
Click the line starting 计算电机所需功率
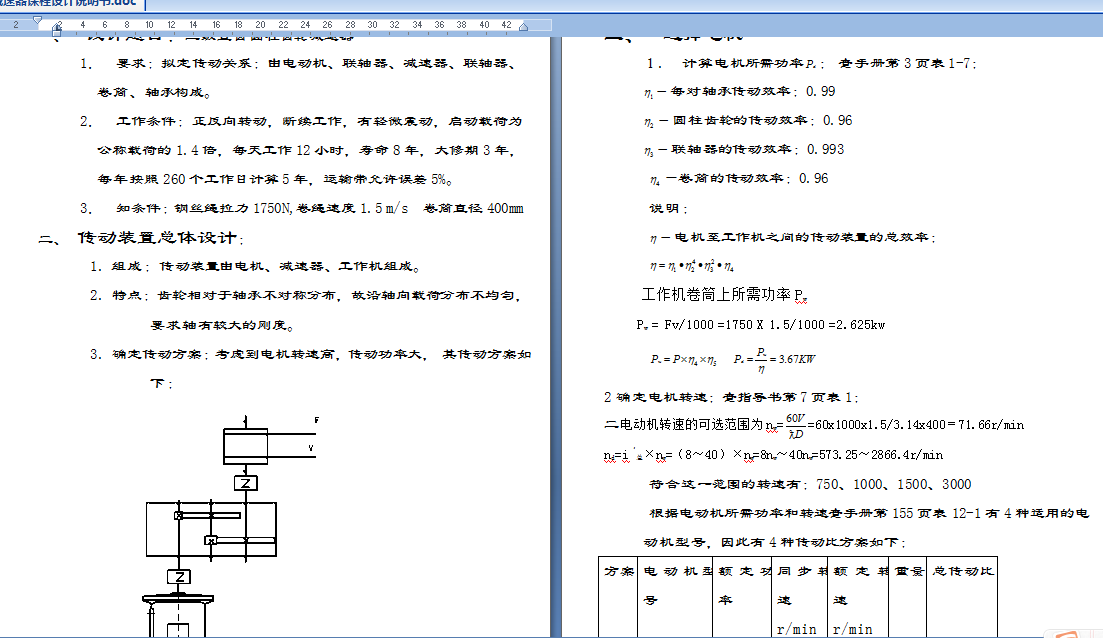[812, 63]
